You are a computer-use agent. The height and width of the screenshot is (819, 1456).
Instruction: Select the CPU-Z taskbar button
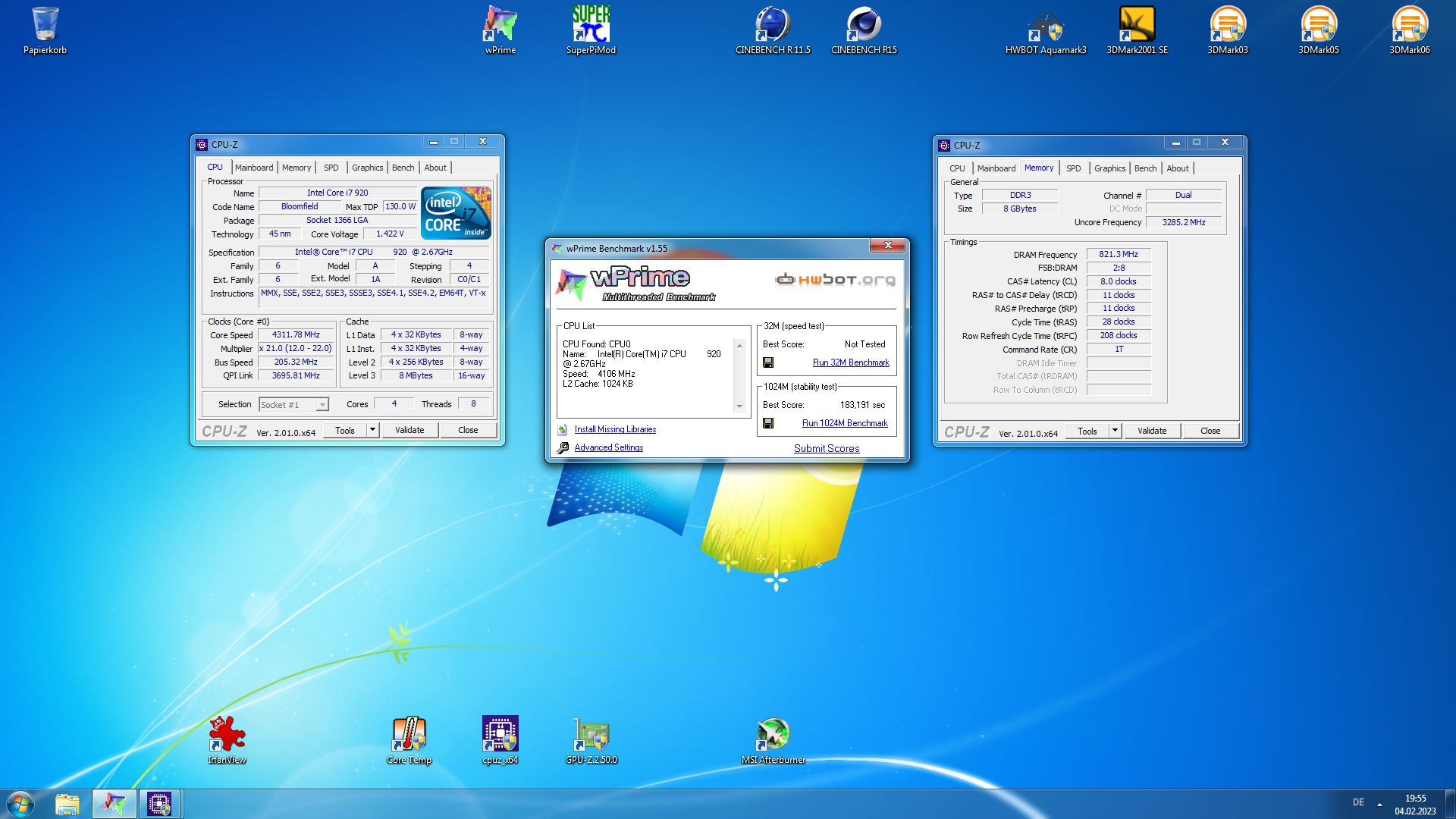pyautogui.click(x=159, y=804)
